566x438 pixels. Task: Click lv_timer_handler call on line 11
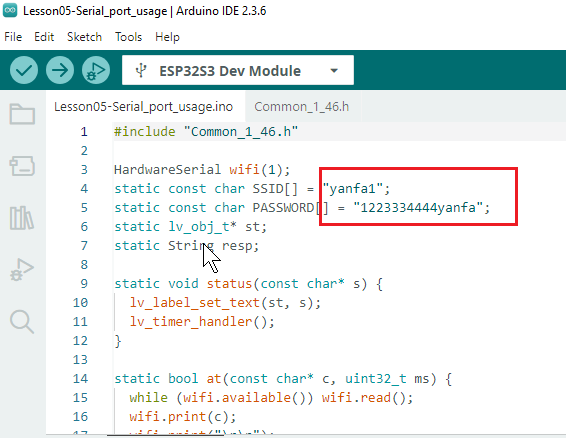point(191,322)
